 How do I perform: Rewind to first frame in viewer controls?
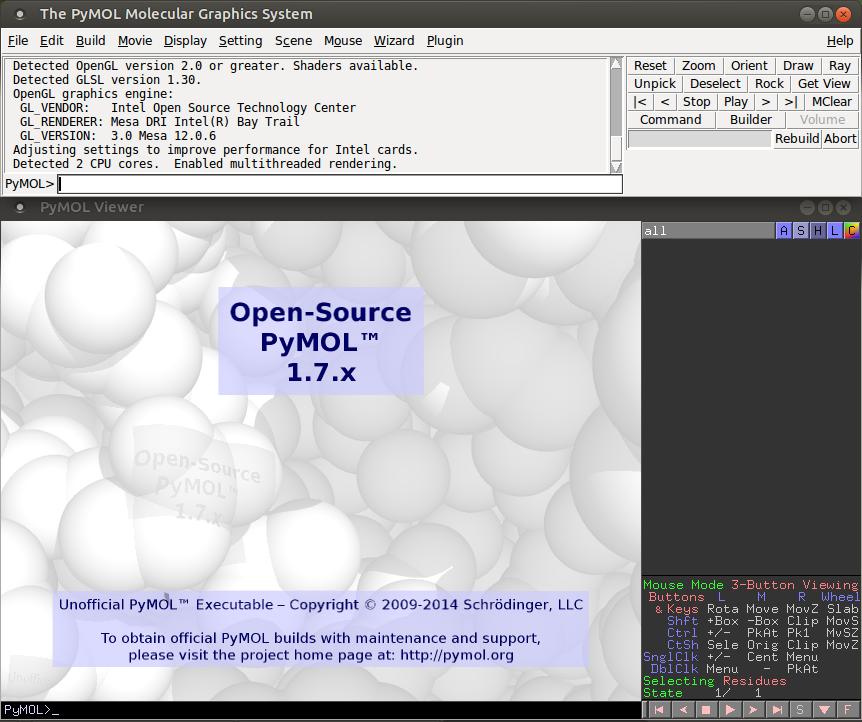(x=658, y=710)
